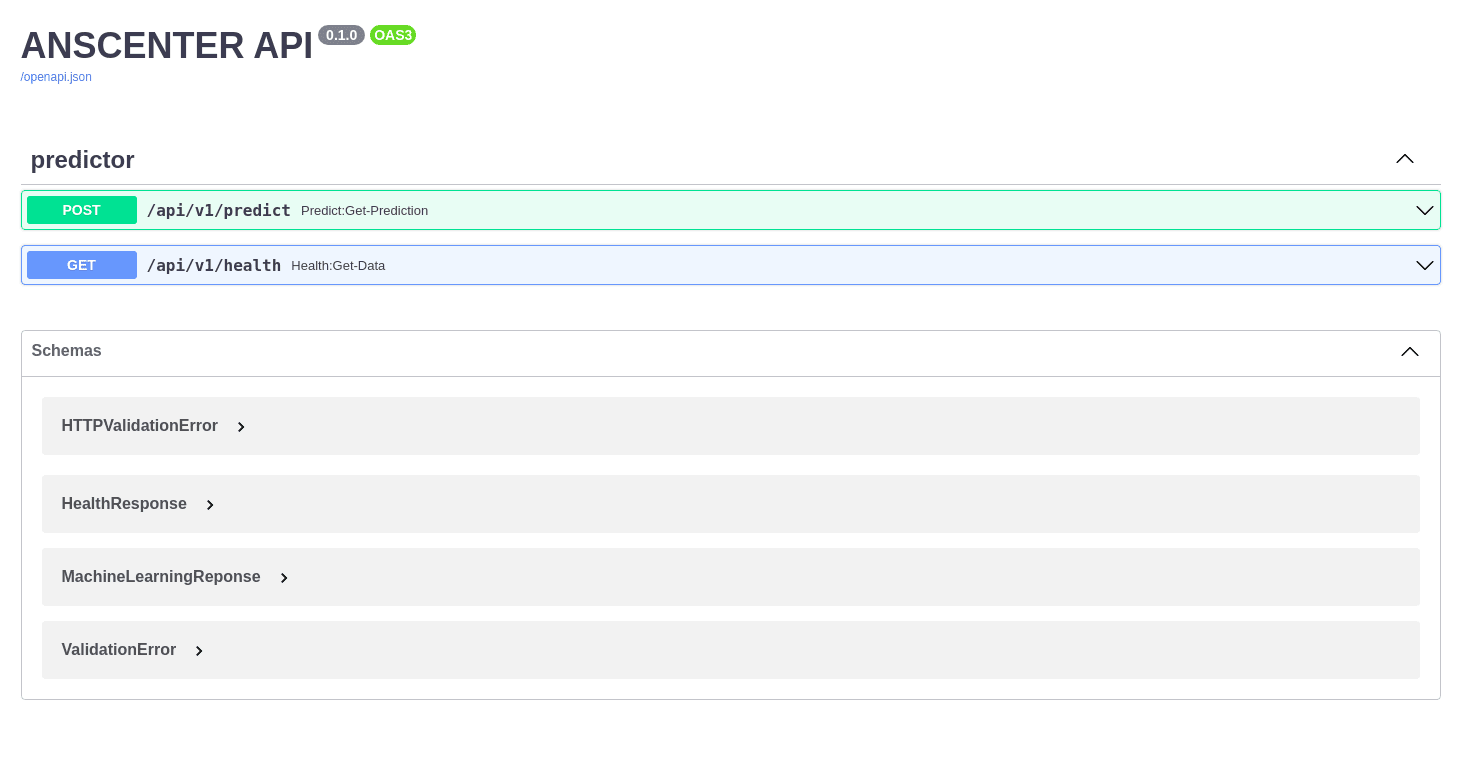
Task: Click the ANSCENTER API title
Action: tap(166, 45)
